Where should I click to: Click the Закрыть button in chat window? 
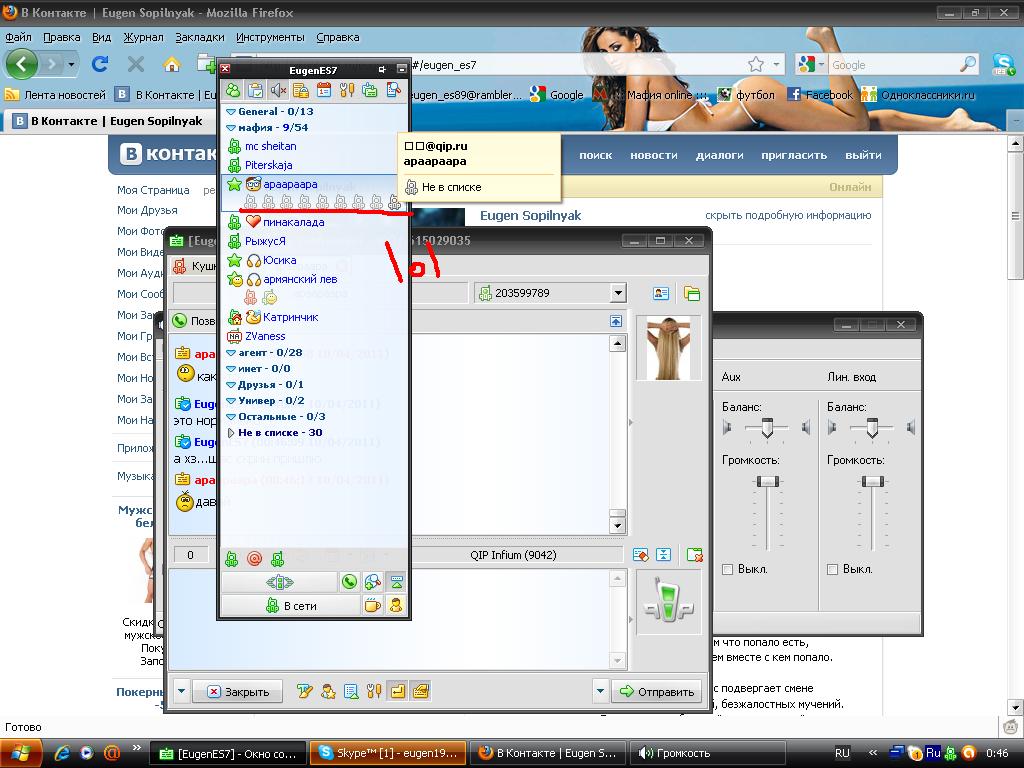coord(238,692)
